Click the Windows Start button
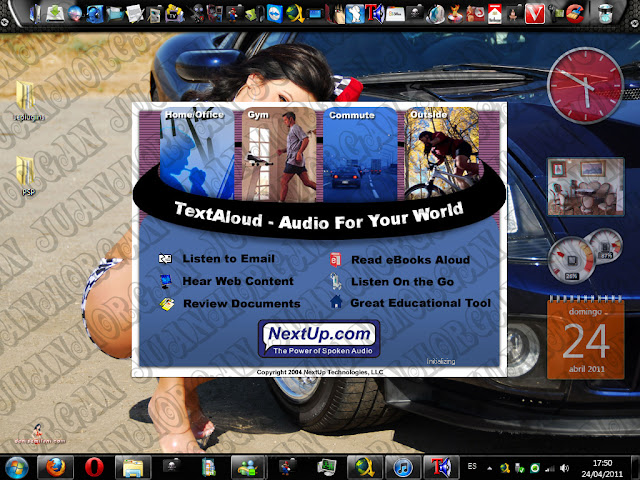640x480 pixels. (17, 467)
